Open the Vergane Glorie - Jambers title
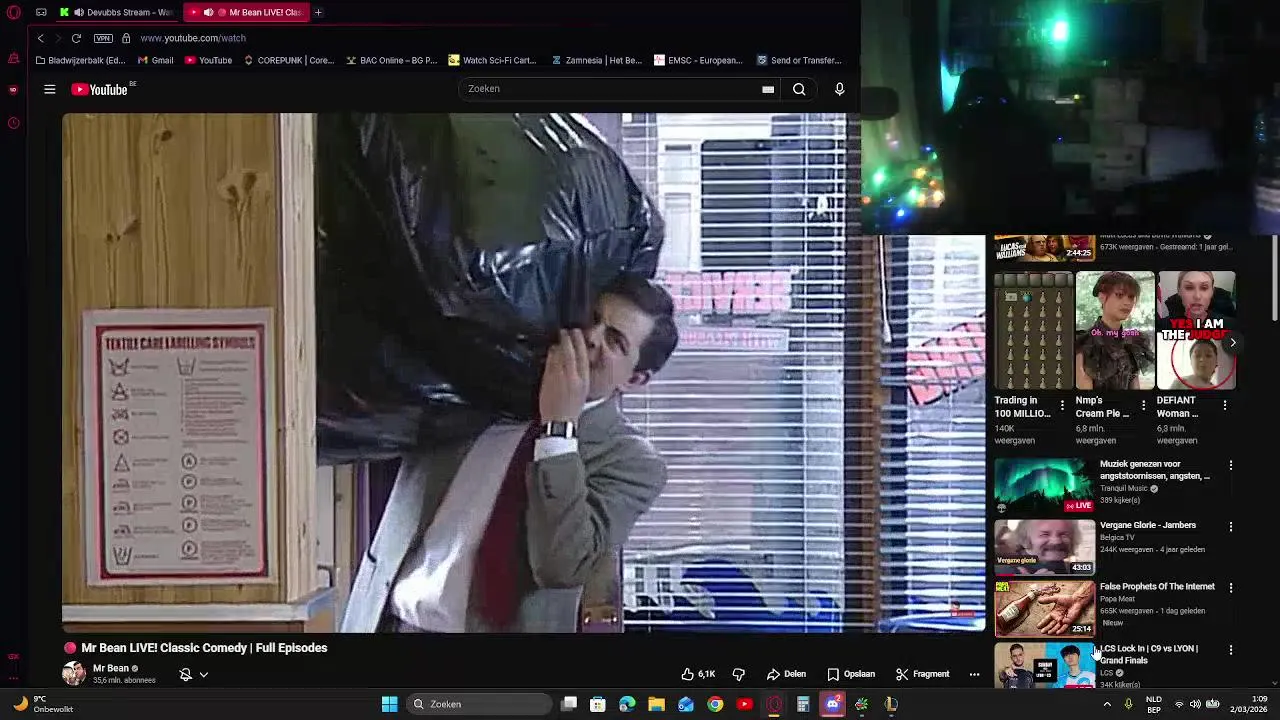 [1148, 525]
